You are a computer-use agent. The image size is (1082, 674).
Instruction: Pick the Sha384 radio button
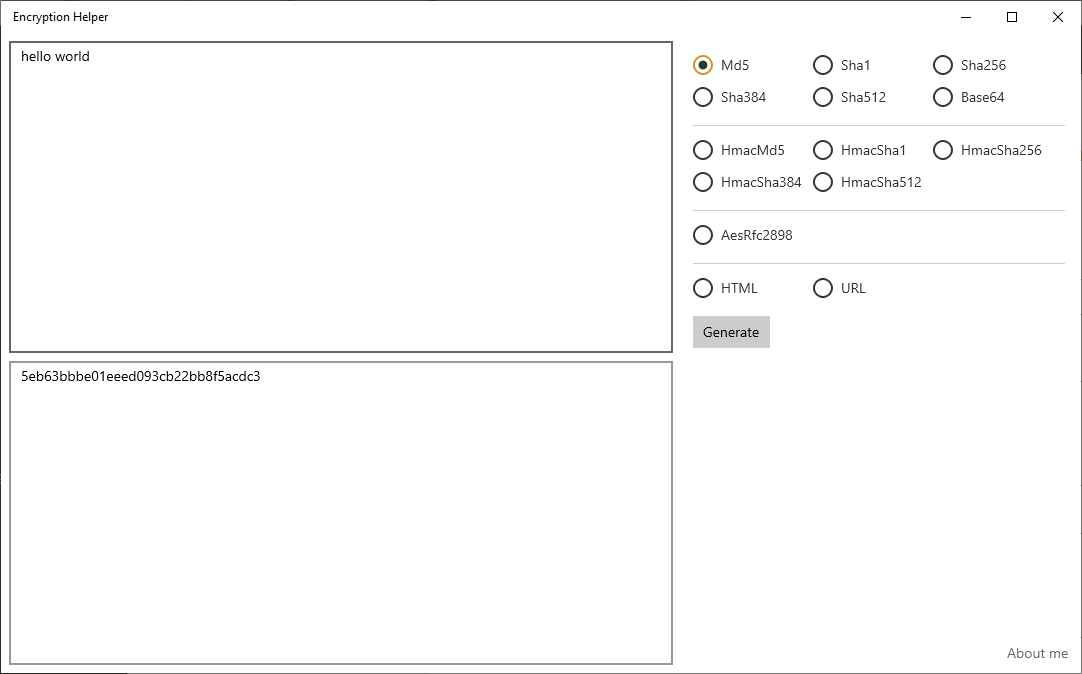(703, 97)
